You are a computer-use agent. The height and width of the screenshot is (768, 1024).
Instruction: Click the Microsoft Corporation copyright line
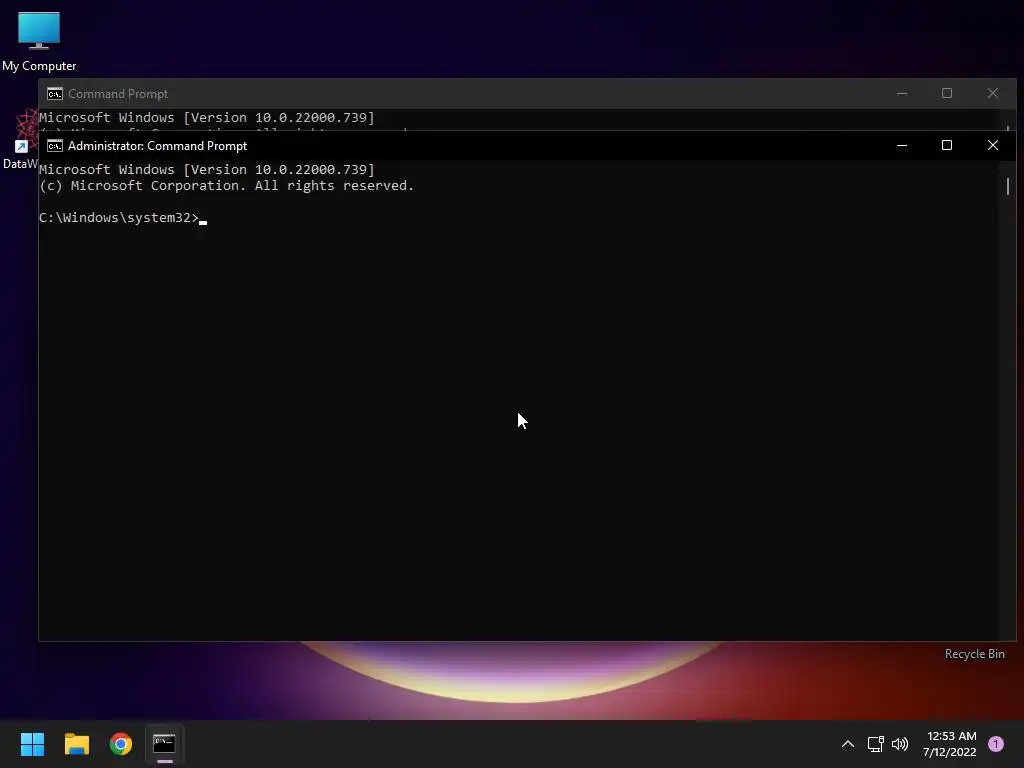pyautogui.click(x=226, y=186)
